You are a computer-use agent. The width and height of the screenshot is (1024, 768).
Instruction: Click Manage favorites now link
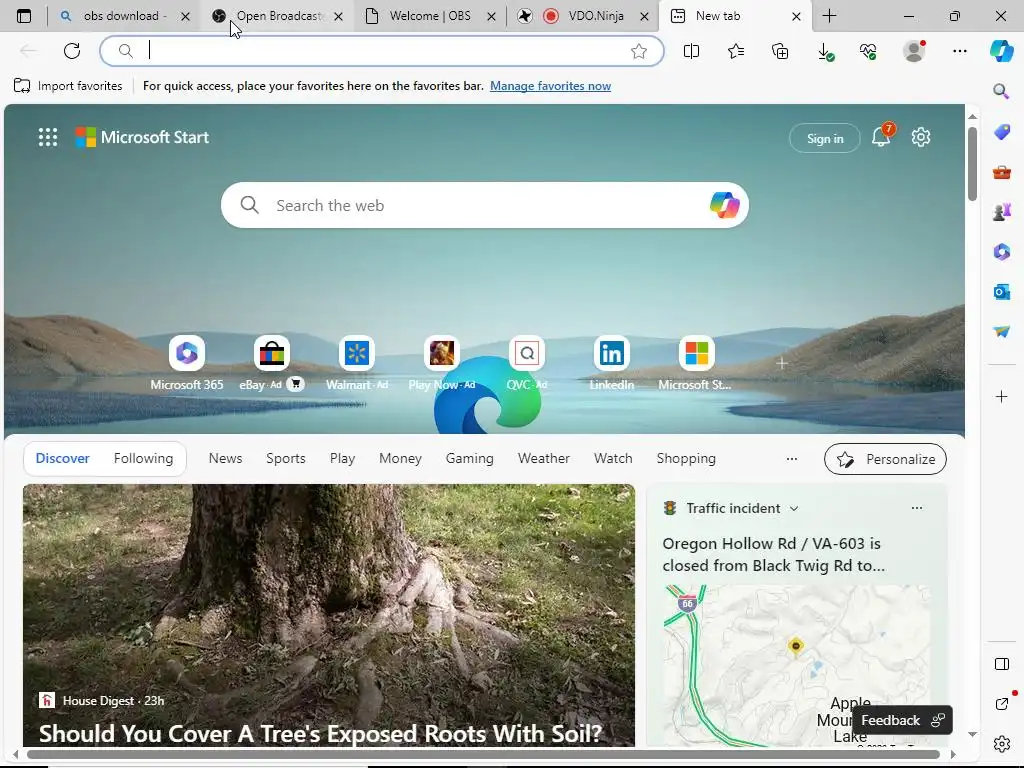pos(550,86)
